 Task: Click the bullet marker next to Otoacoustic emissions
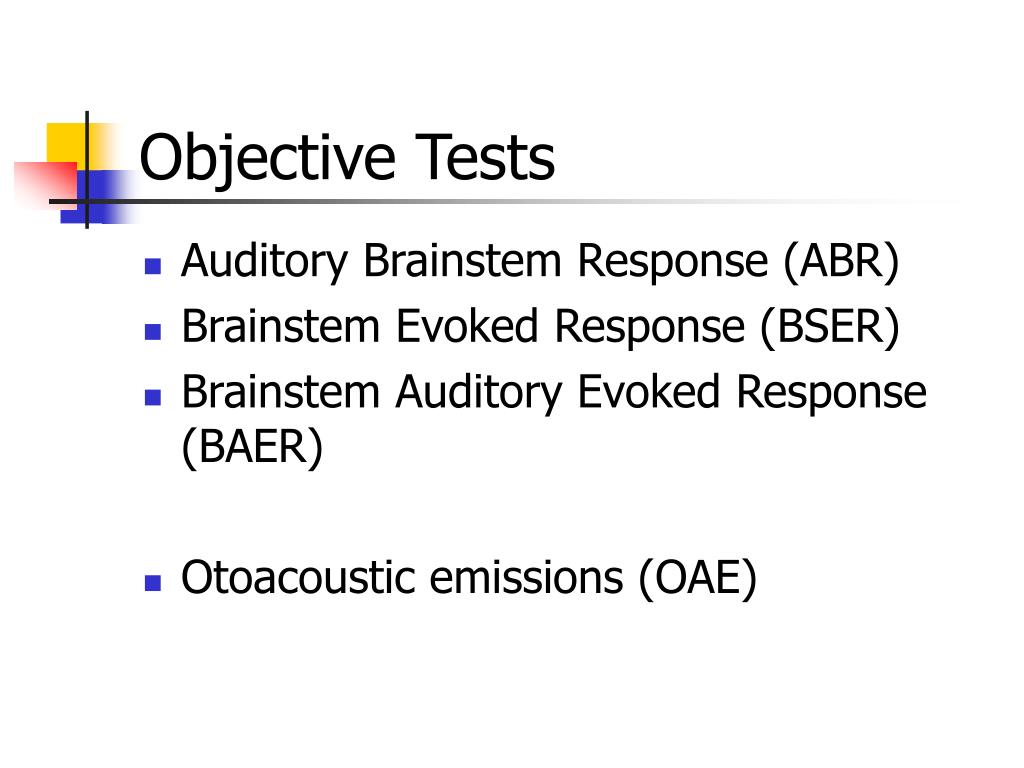(x=153, y=583)
